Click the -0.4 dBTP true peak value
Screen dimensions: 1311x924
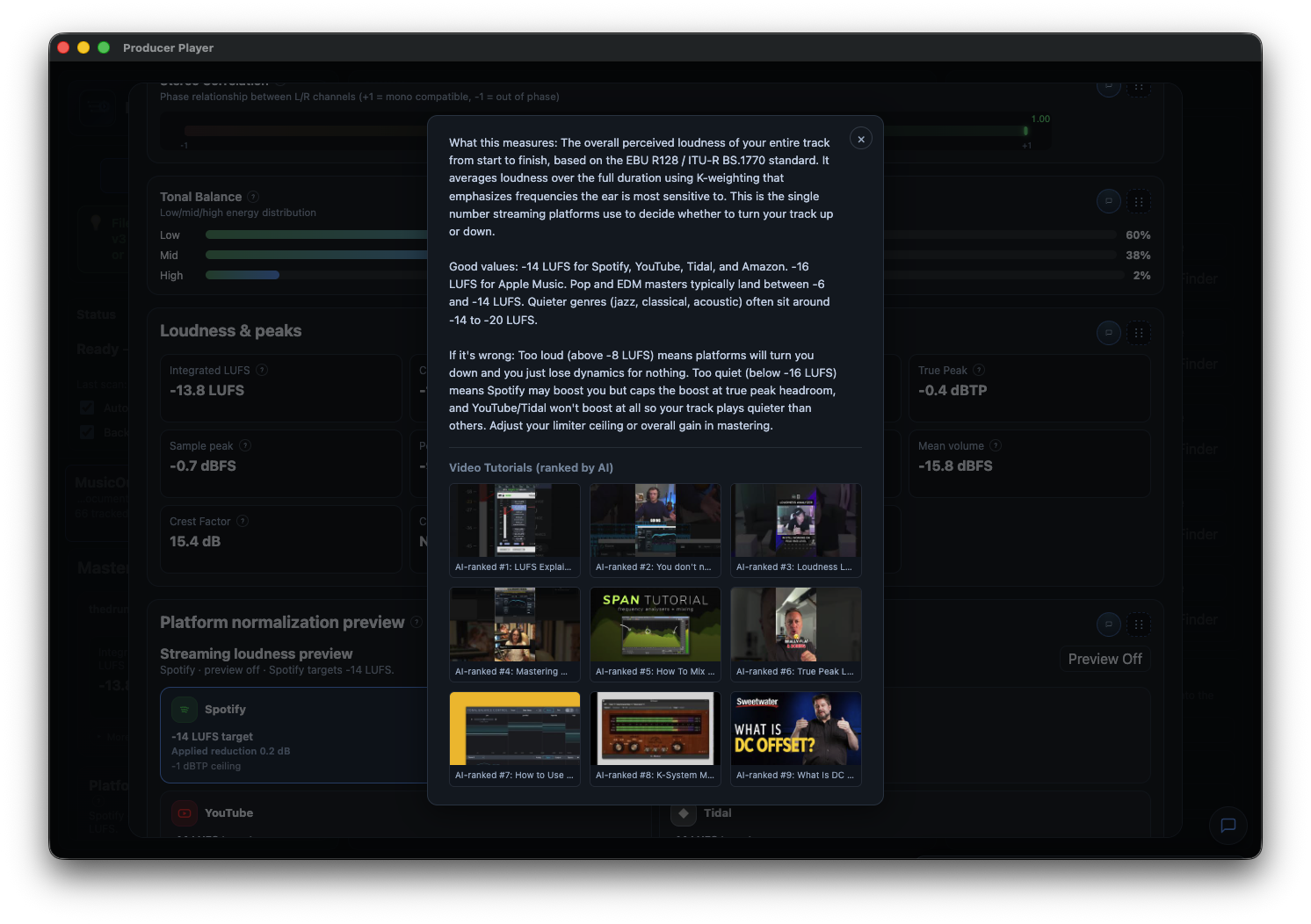click(952, 390)
